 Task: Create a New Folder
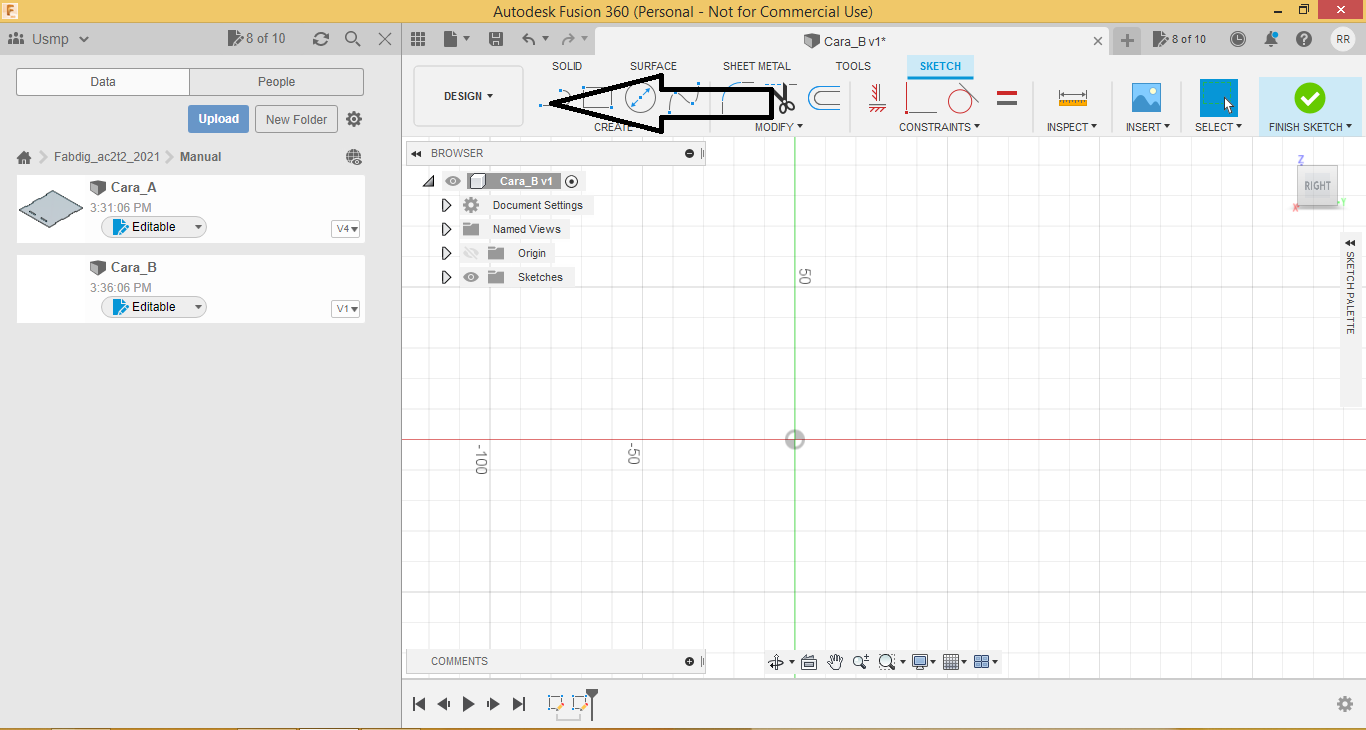click(x=297, y=119)
